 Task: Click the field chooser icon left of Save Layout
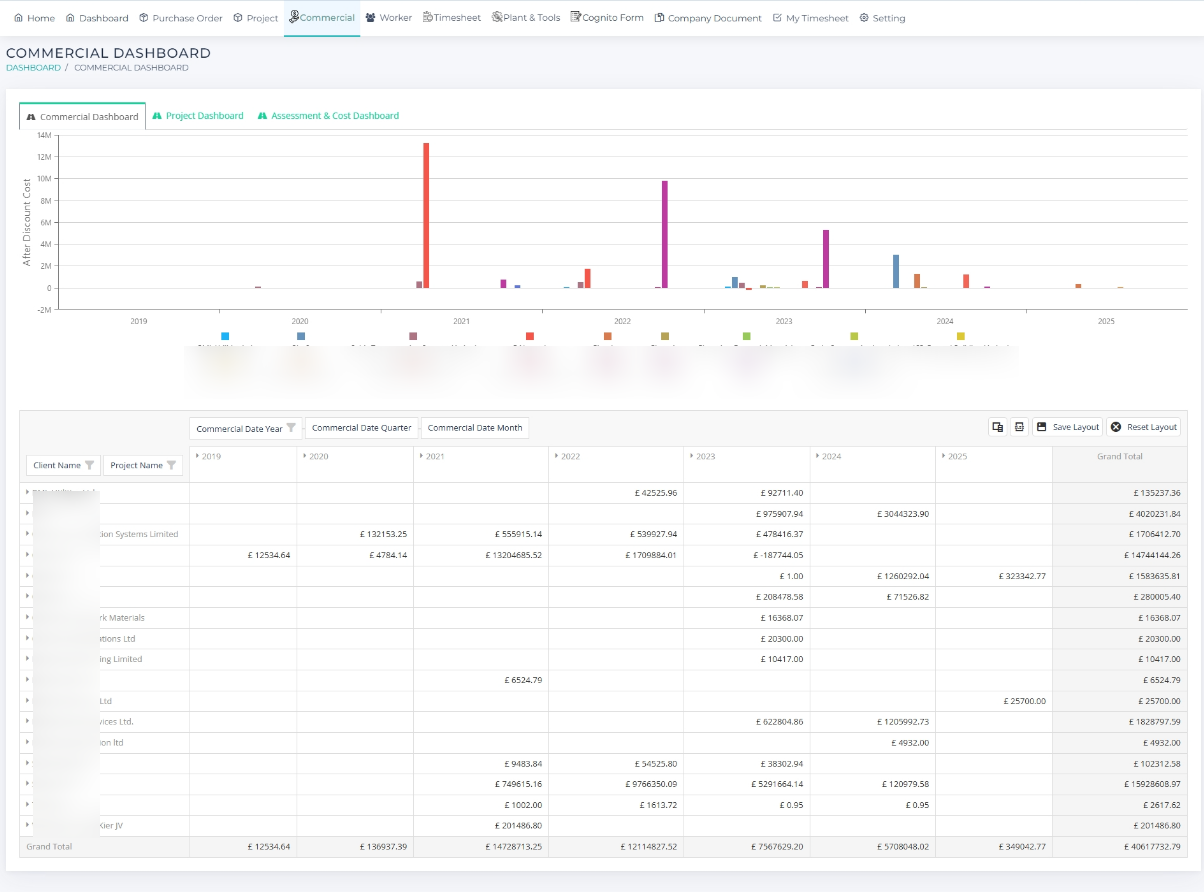997,427
